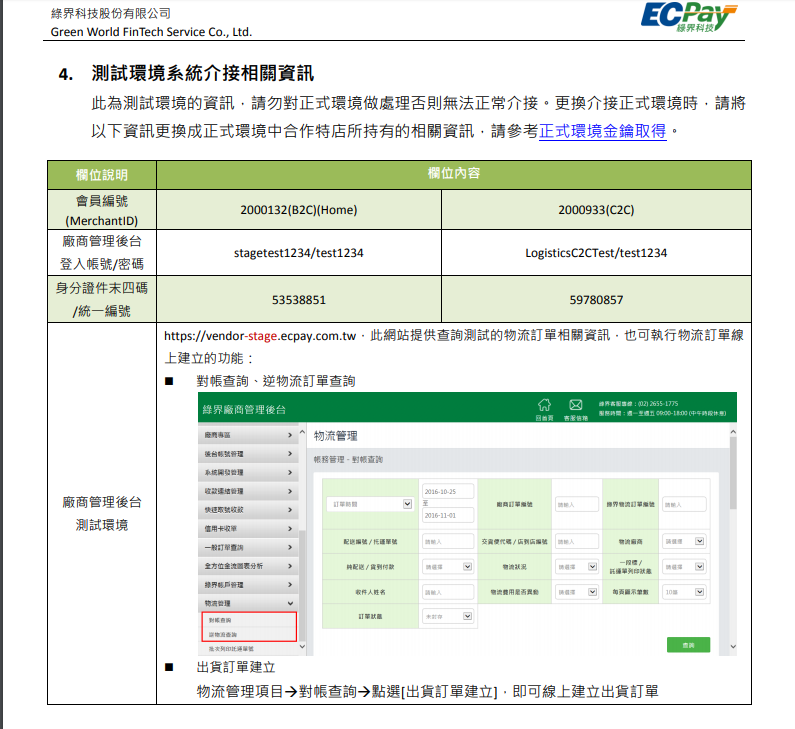Collapse the 物流管理 sidebar menu

click(247, 603)
